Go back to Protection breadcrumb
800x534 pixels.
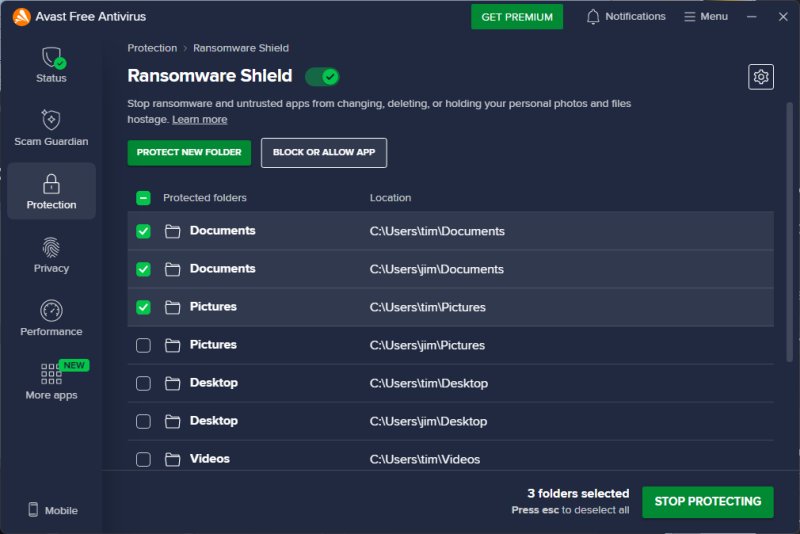152,48
